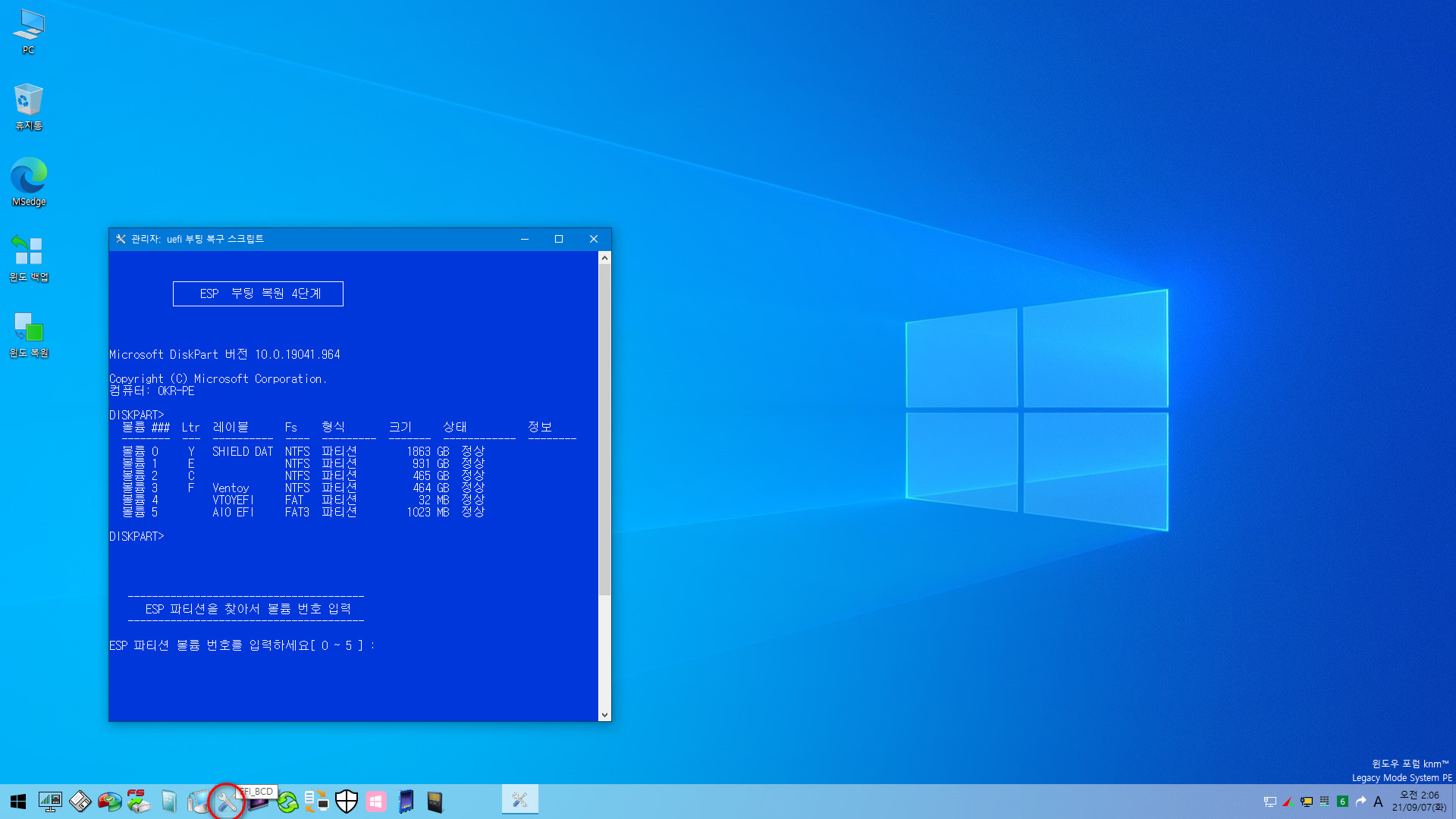Click the pink Windows logo taskbar icon
This screenshot has width=1456, height=819.
click(376, 802)
